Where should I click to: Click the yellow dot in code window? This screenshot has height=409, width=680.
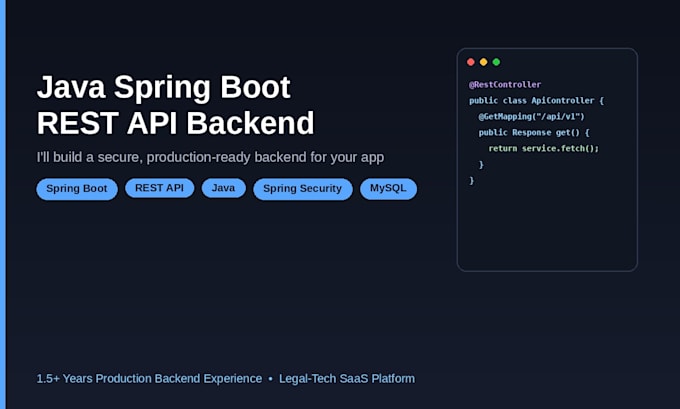coord(484,62)
